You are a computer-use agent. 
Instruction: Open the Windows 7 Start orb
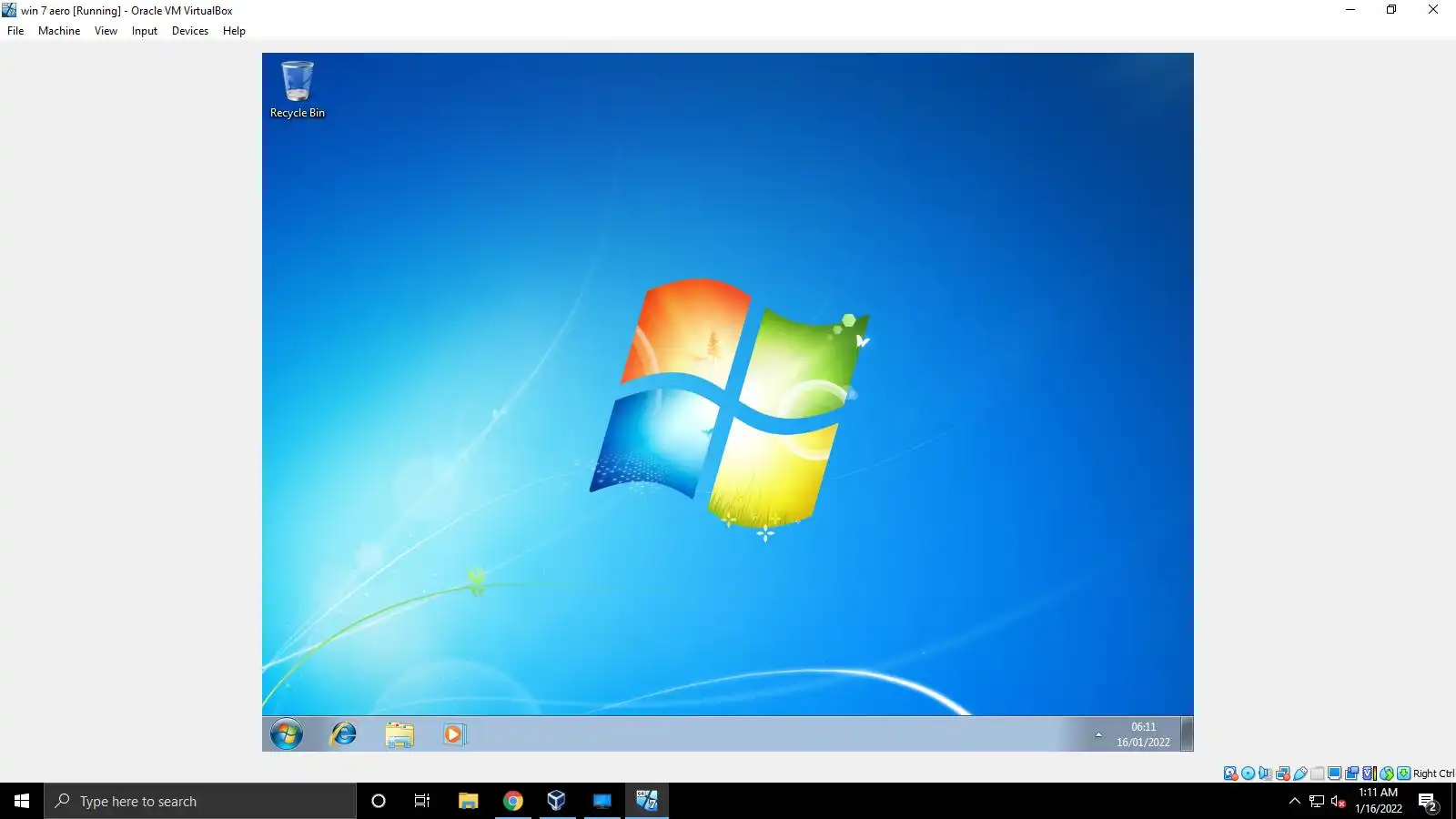pyautogui.click(x=286, y=733)
